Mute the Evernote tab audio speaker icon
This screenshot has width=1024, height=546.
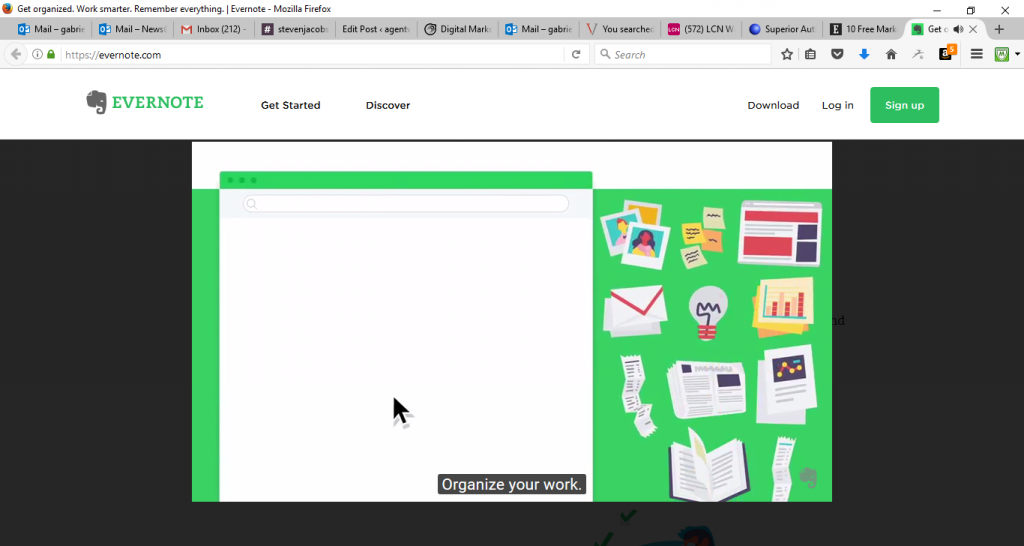click(958, 29)
